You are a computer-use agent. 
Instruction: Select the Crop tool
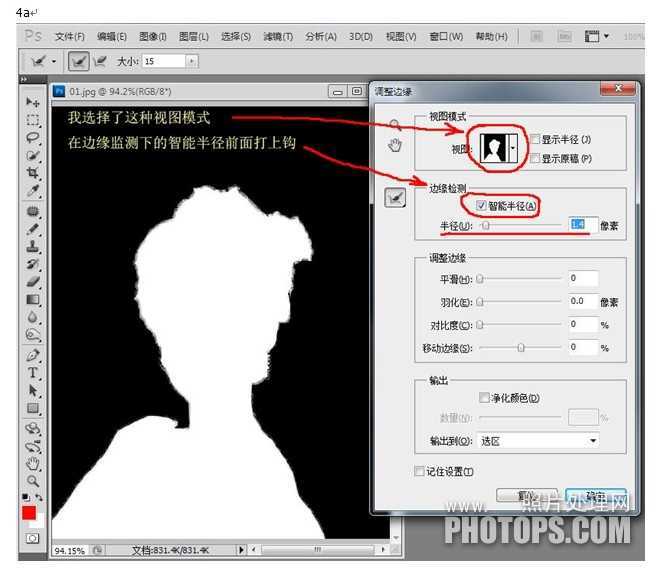coord(33,173)
